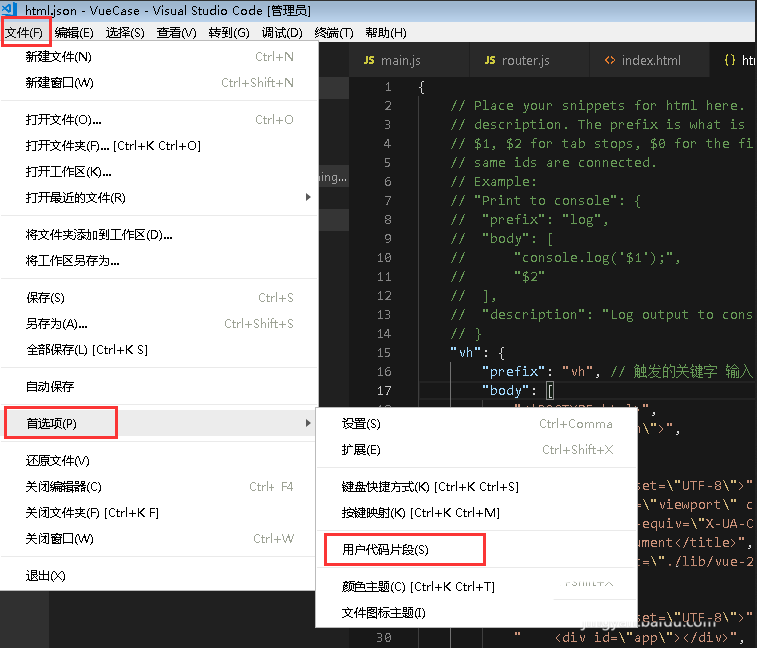Open the 转到(G) menu

(x=229, y=33)
